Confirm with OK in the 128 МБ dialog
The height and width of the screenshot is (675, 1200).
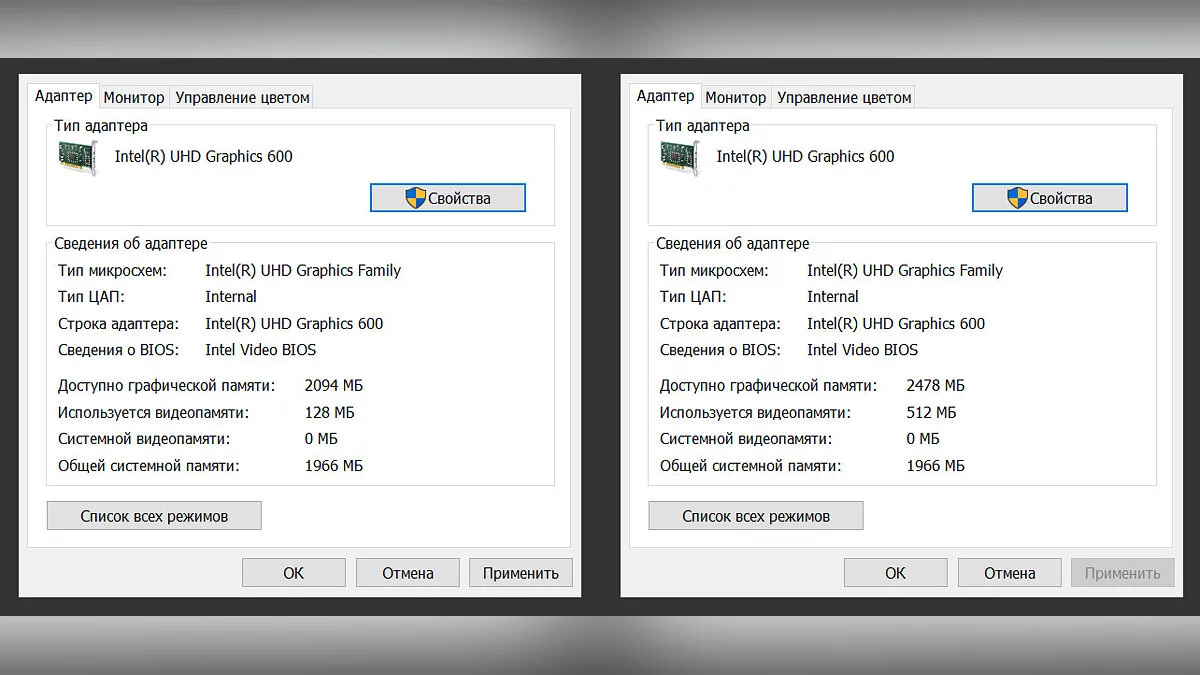coord(293,573)
